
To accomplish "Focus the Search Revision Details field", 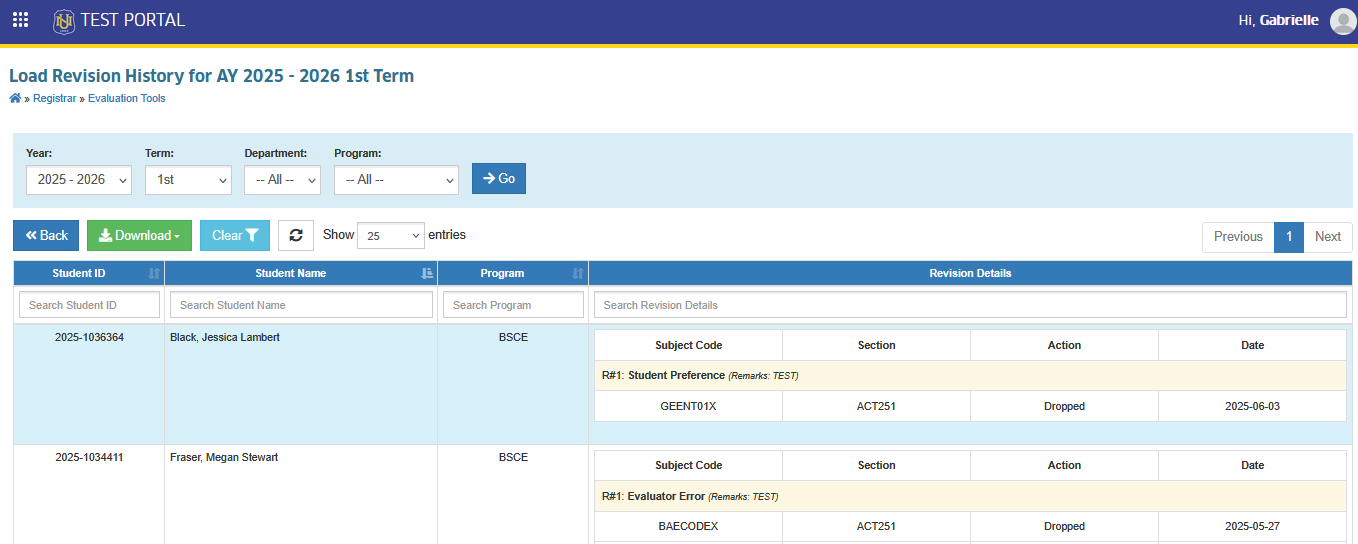I will (970, 305).
